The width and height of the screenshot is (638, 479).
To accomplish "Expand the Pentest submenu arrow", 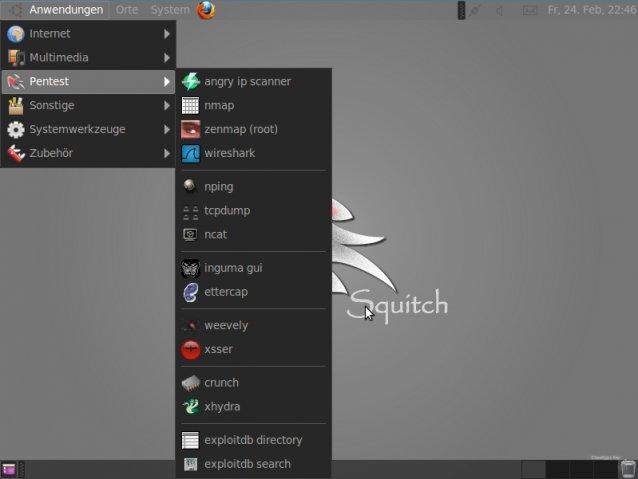I will click(x=166, y=82).
